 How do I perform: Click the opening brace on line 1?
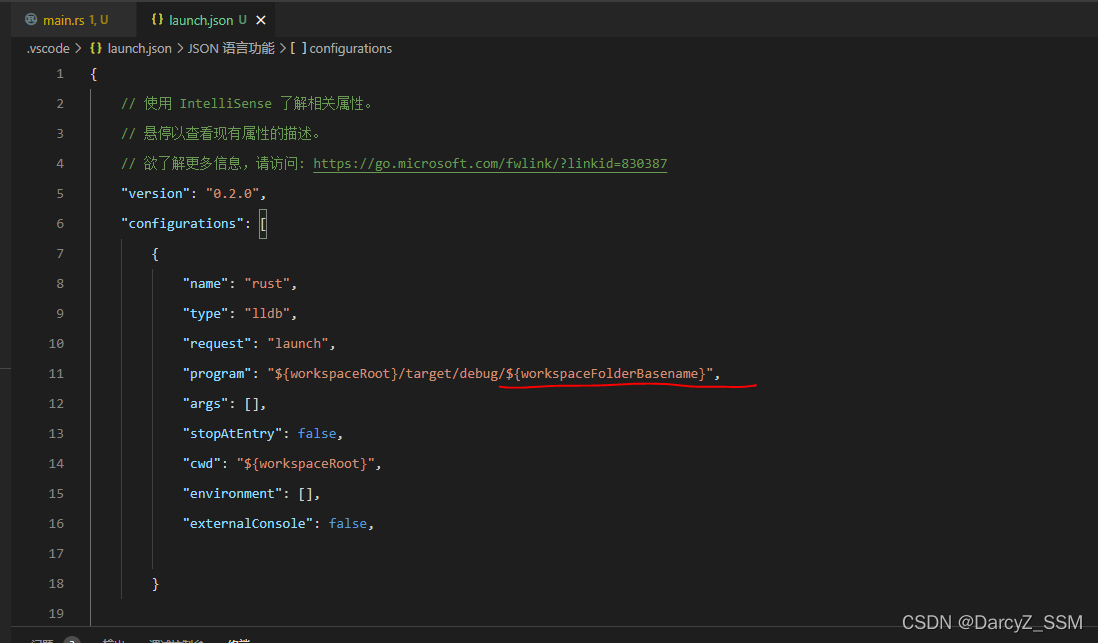(x=94, y=74)
